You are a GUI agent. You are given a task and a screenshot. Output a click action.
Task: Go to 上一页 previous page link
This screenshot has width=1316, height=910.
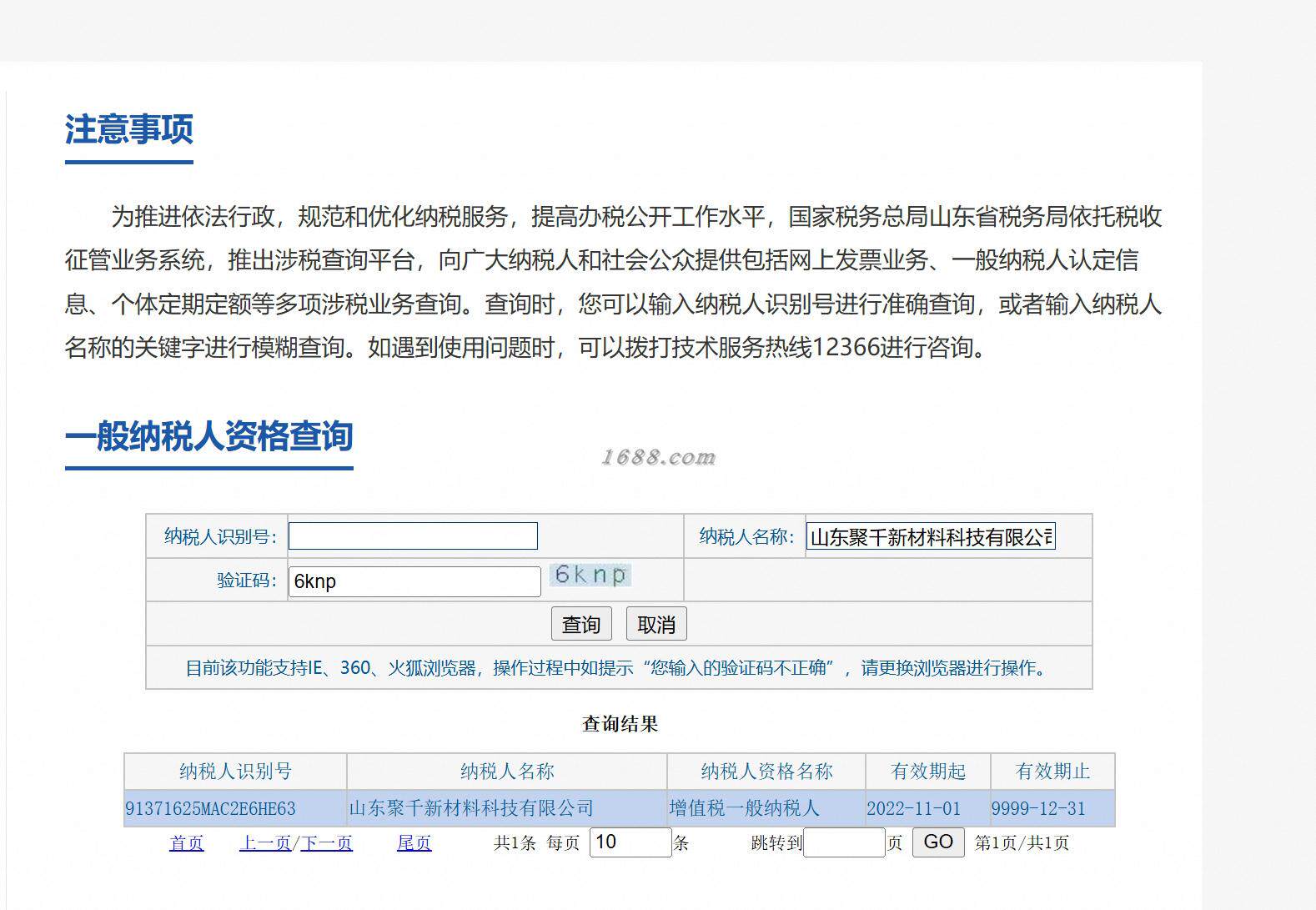265,843
